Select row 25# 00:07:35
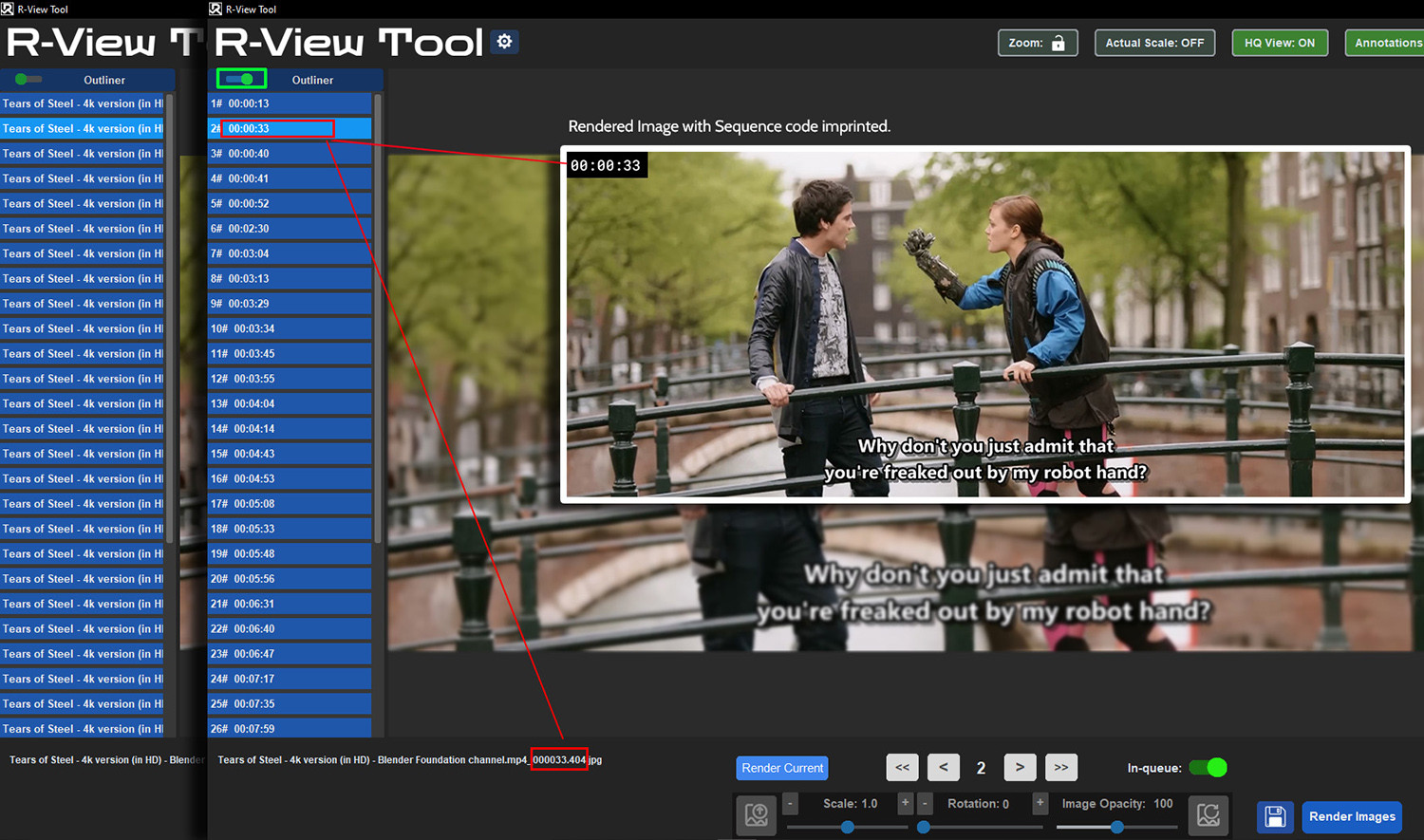Viewport: 1424px width, 840px height. (290, 703)
